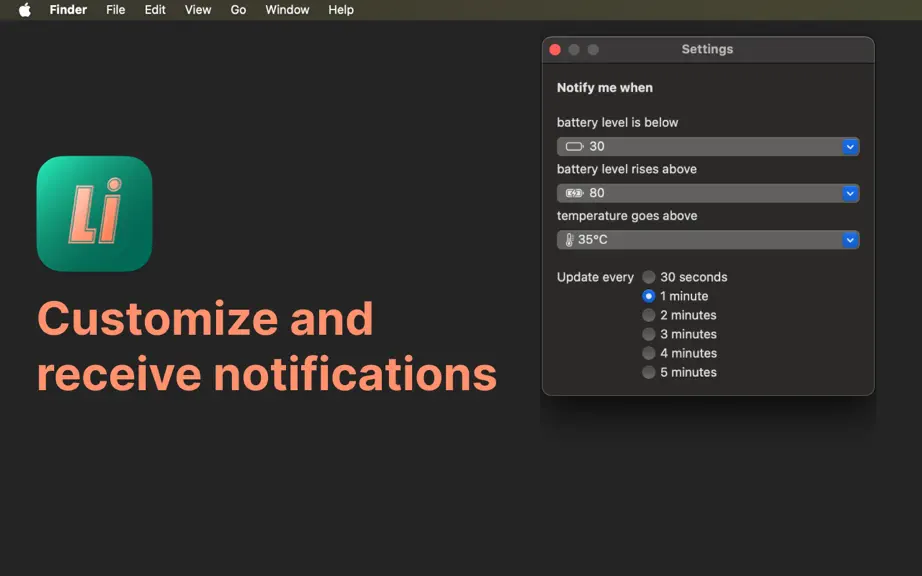Image resolution: width=922 pixels, height=576 pixels.
Task: Open the Edit menu
Action: [155, 10]
